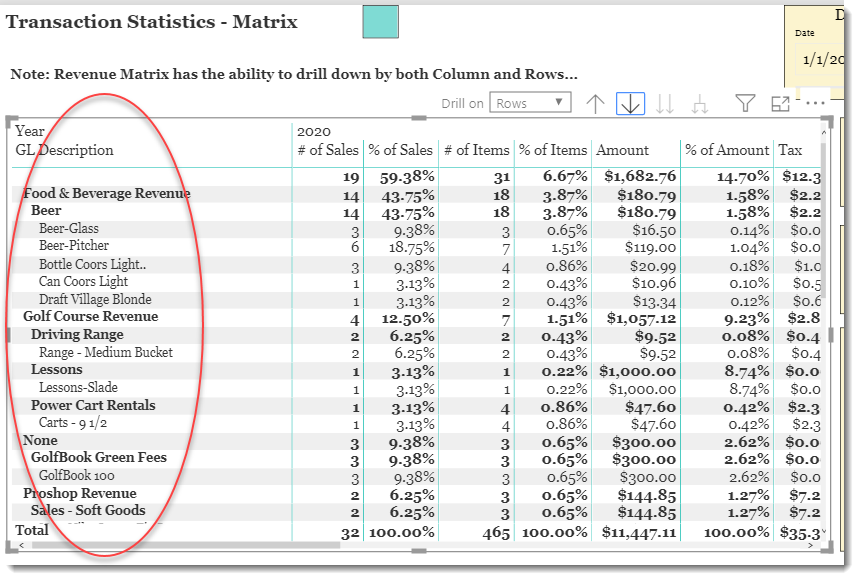Click the teal color swatch beside the title

click(x=382, y=20)
